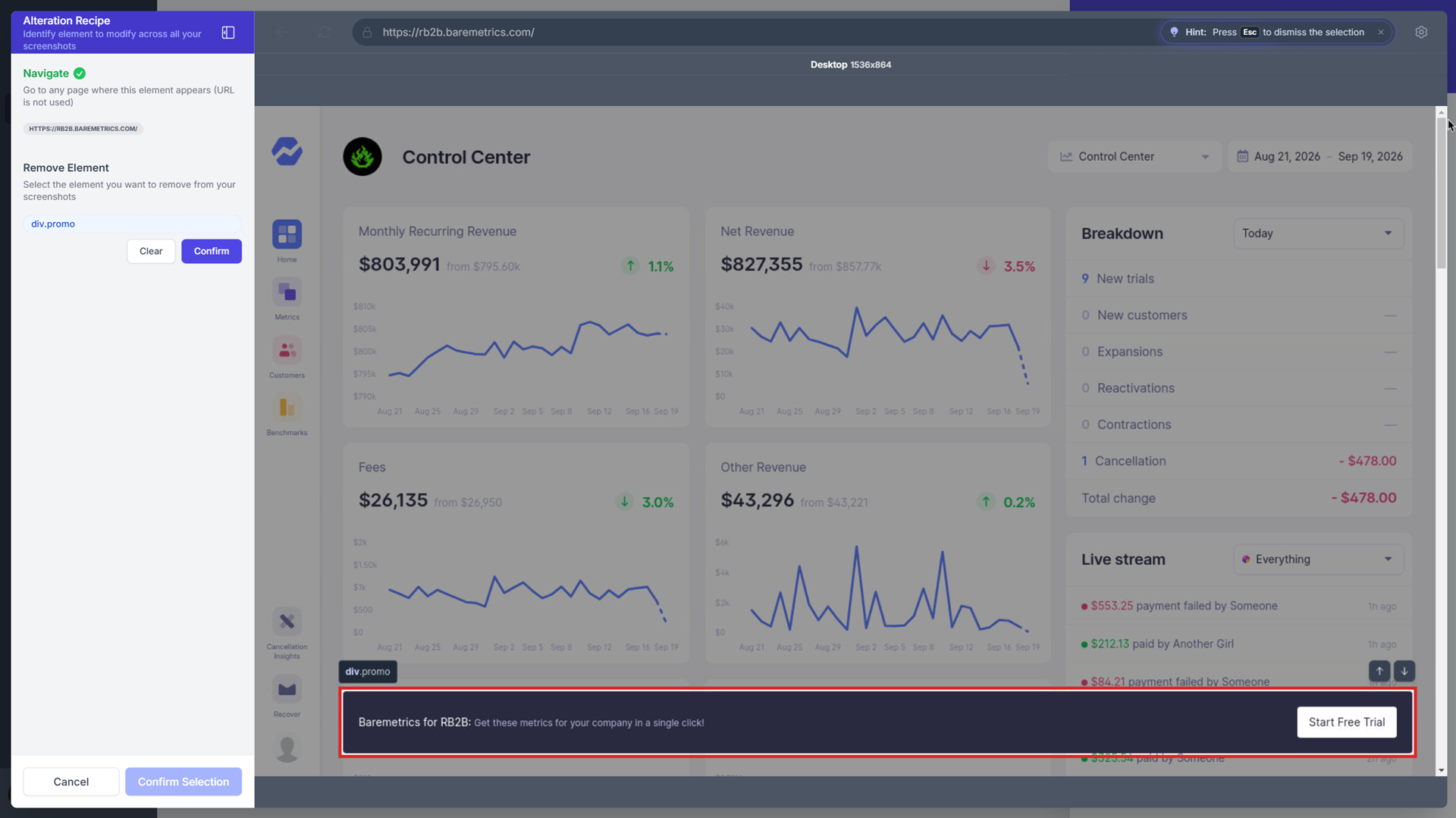Click the Control Center page heading
Image resolution: width=1456 pixels, height=818 pixels.
pos(466,157)
